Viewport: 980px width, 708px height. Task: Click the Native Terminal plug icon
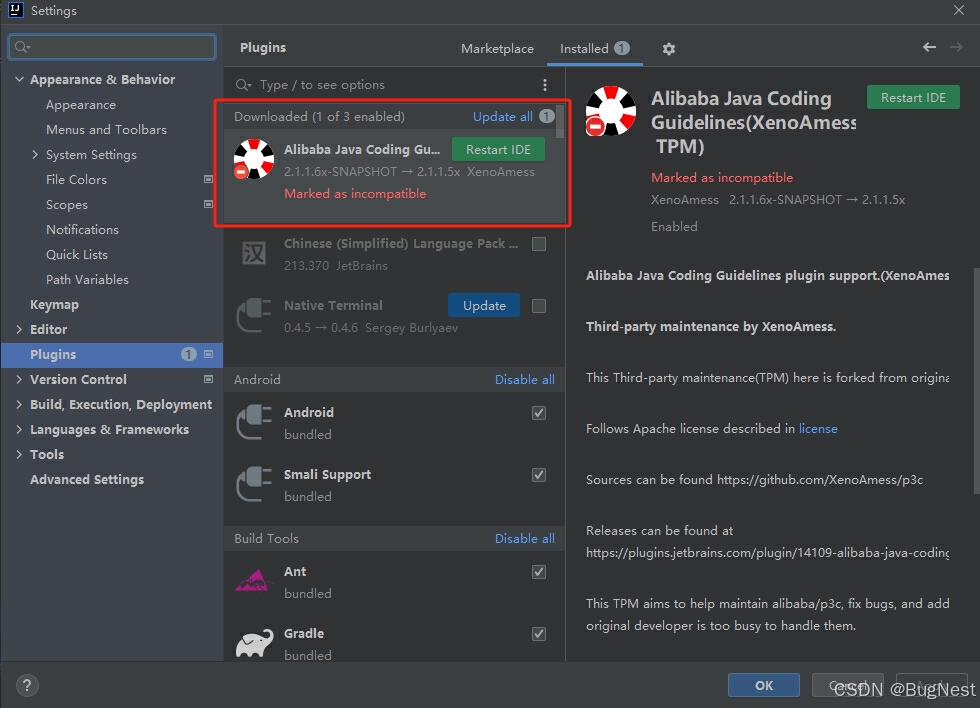coord(254,315)
